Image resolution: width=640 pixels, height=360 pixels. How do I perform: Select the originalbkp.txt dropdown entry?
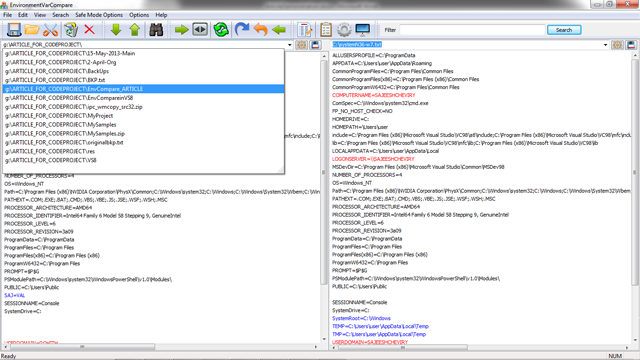click(143, 142)
